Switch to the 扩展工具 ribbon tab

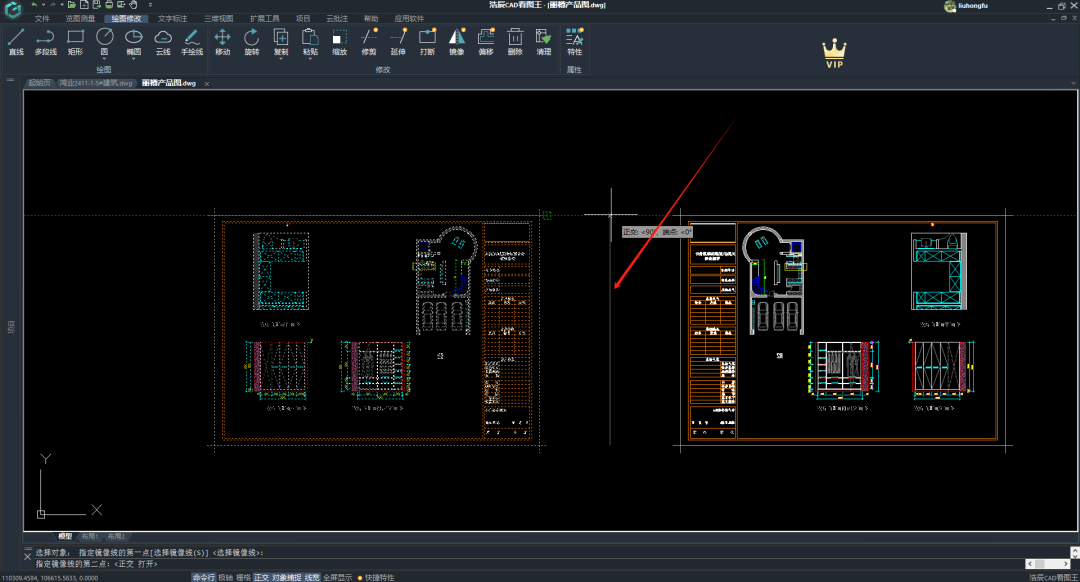point(264,19)
